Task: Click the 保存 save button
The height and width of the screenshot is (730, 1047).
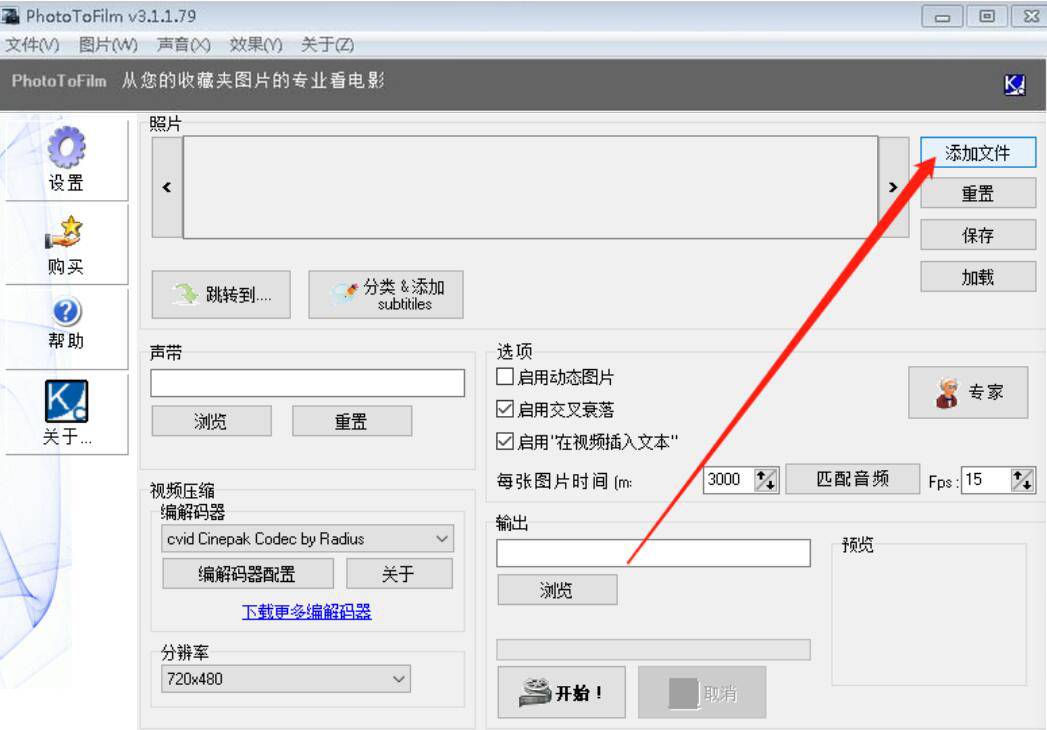Action: (978, 235)
